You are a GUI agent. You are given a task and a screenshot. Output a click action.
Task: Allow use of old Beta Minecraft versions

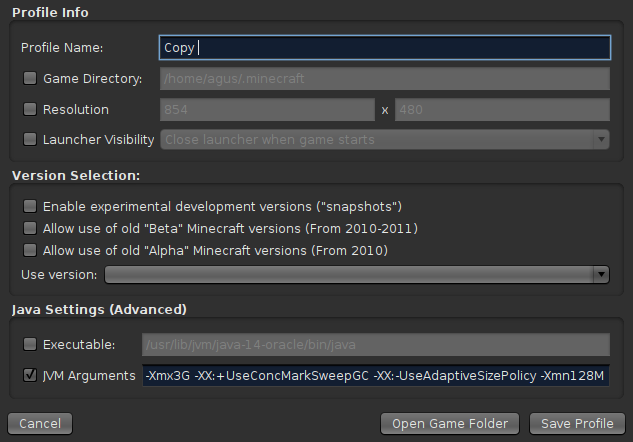point(30,228)
